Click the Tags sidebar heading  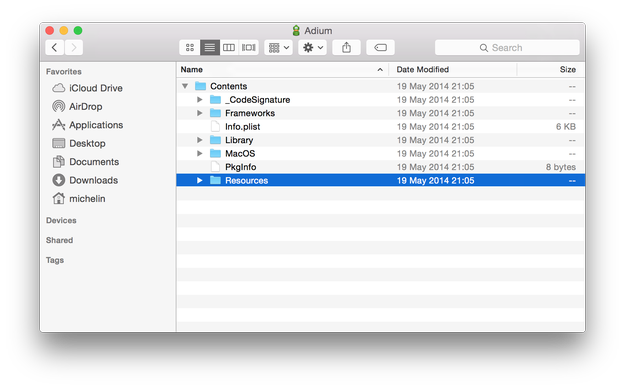[55, 260]
